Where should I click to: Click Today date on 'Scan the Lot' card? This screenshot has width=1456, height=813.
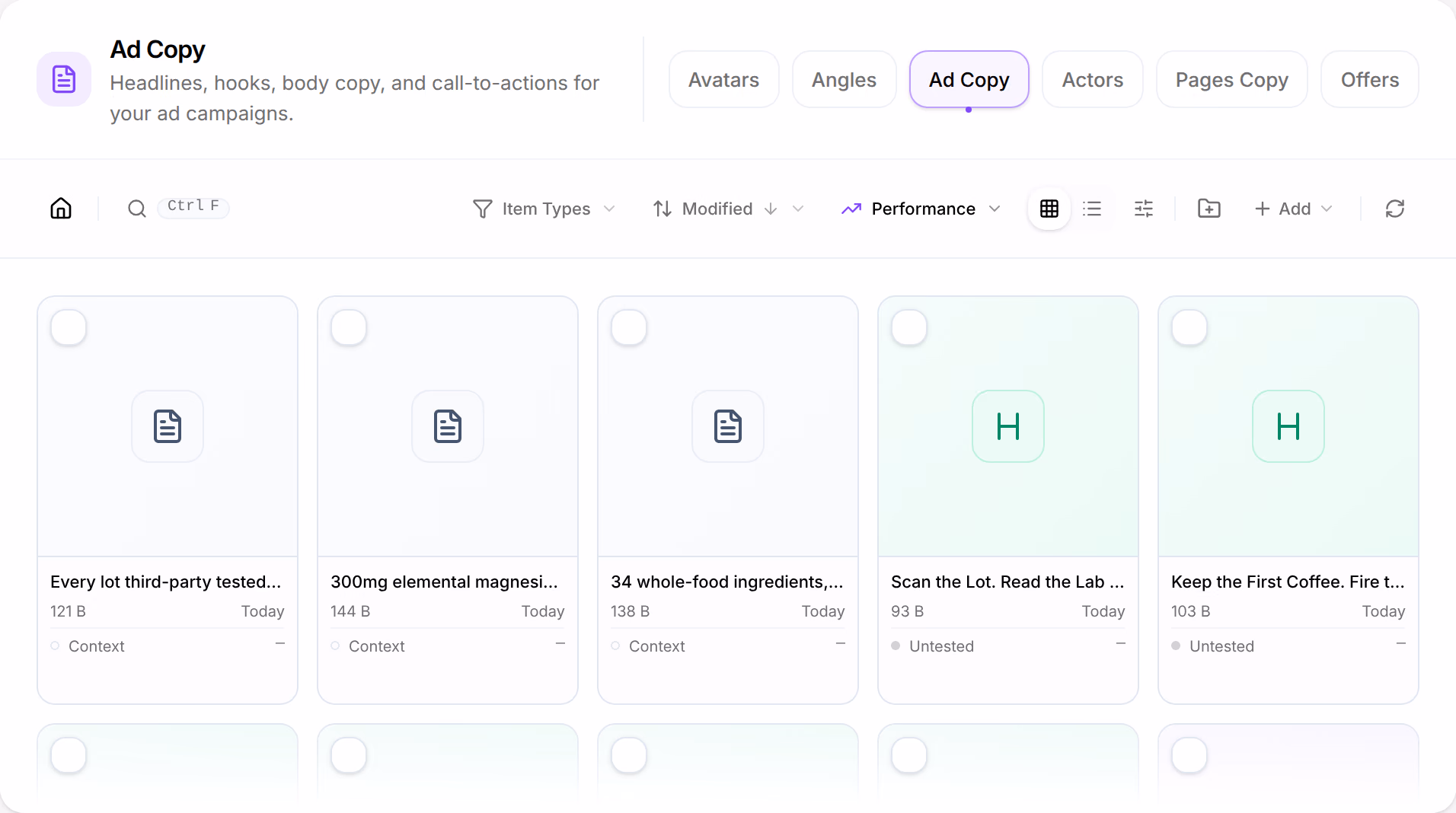click(1103, 611)
